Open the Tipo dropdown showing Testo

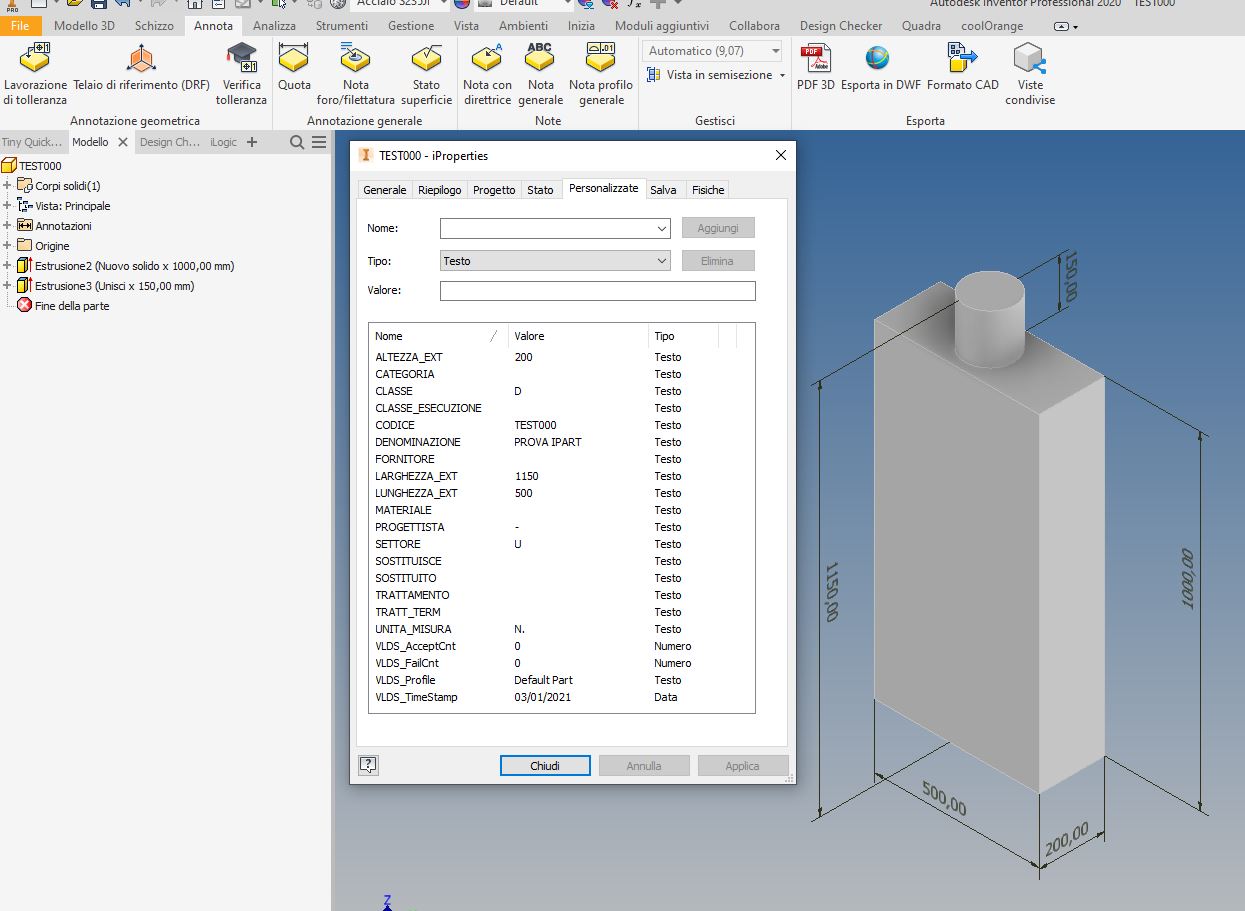pos(555,261)
